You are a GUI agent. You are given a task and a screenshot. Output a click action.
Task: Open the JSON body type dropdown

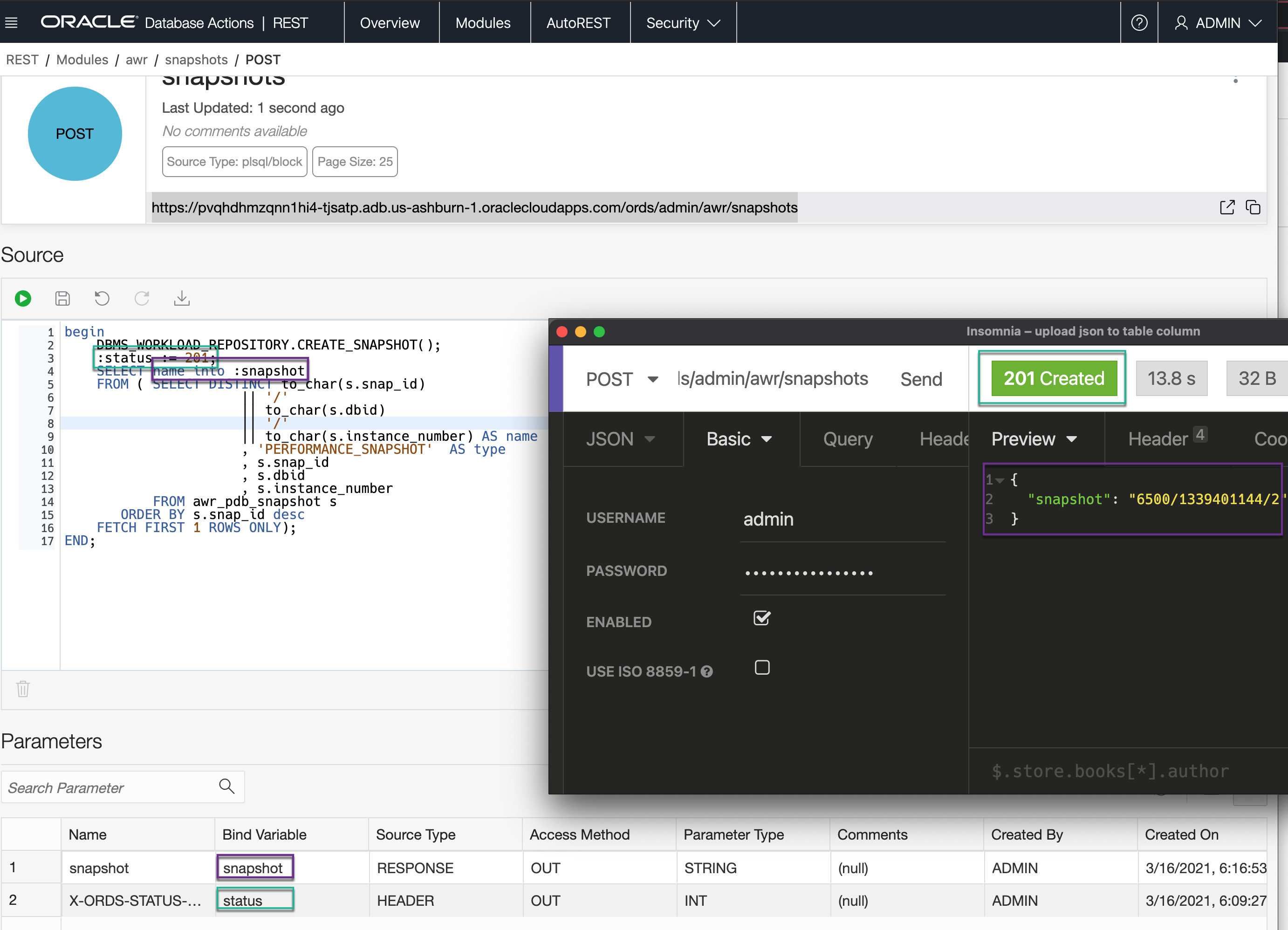(x=621, y=439)
